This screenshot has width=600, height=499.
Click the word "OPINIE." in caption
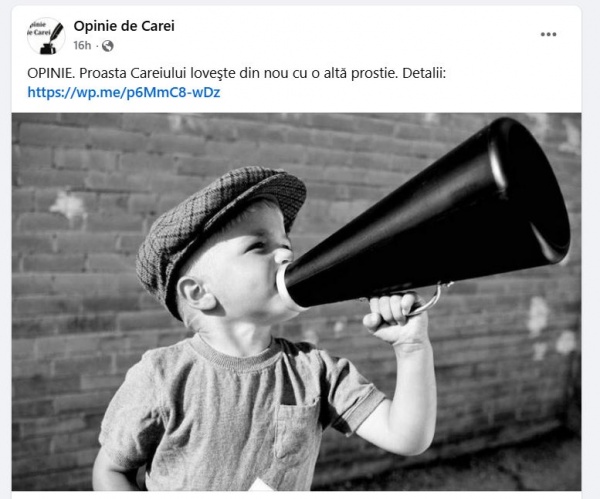(x=51, y=73)
